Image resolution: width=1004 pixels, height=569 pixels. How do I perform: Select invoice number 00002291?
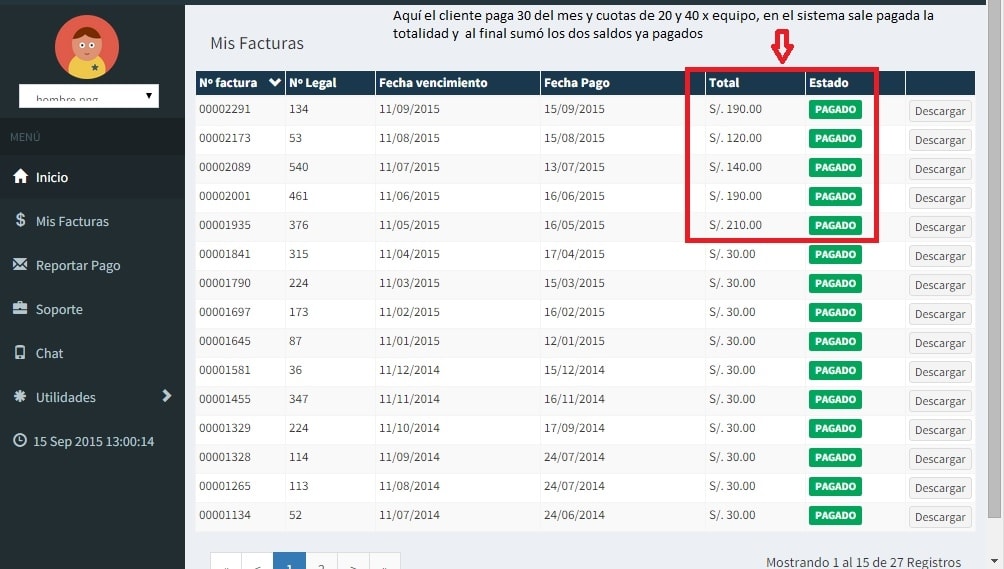(x=225, y=109)
